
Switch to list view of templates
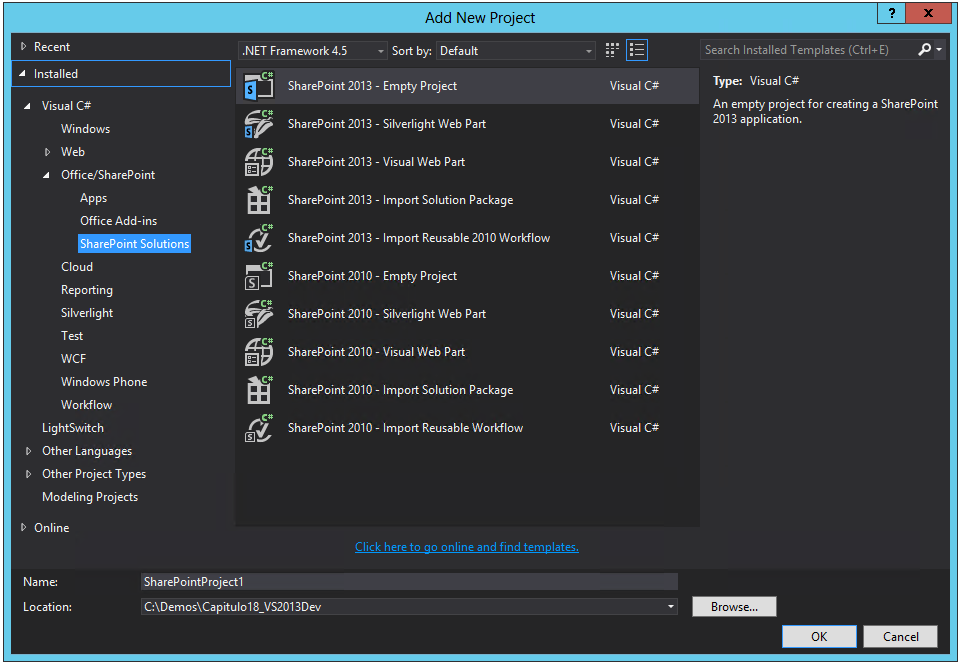[x=637, y=49]
